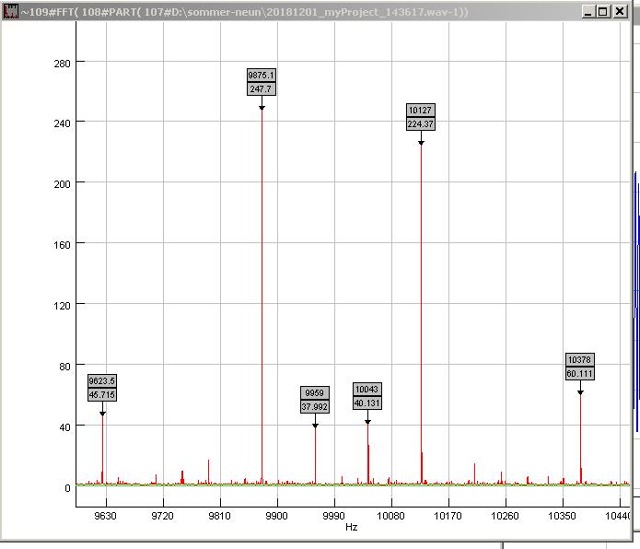Viewport: 640px width, 549px height.
Task: Click the application icon in the title bar
Action: (11, 10)
